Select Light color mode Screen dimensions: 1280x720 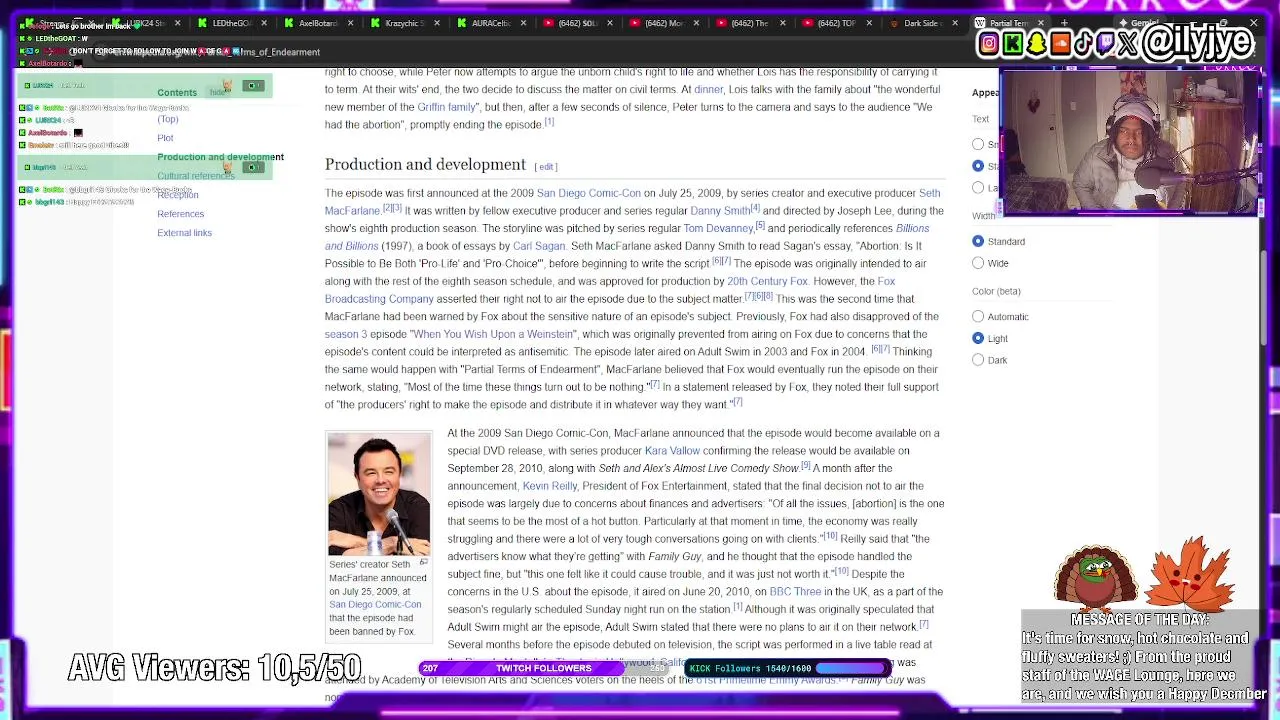coord(978,338)
